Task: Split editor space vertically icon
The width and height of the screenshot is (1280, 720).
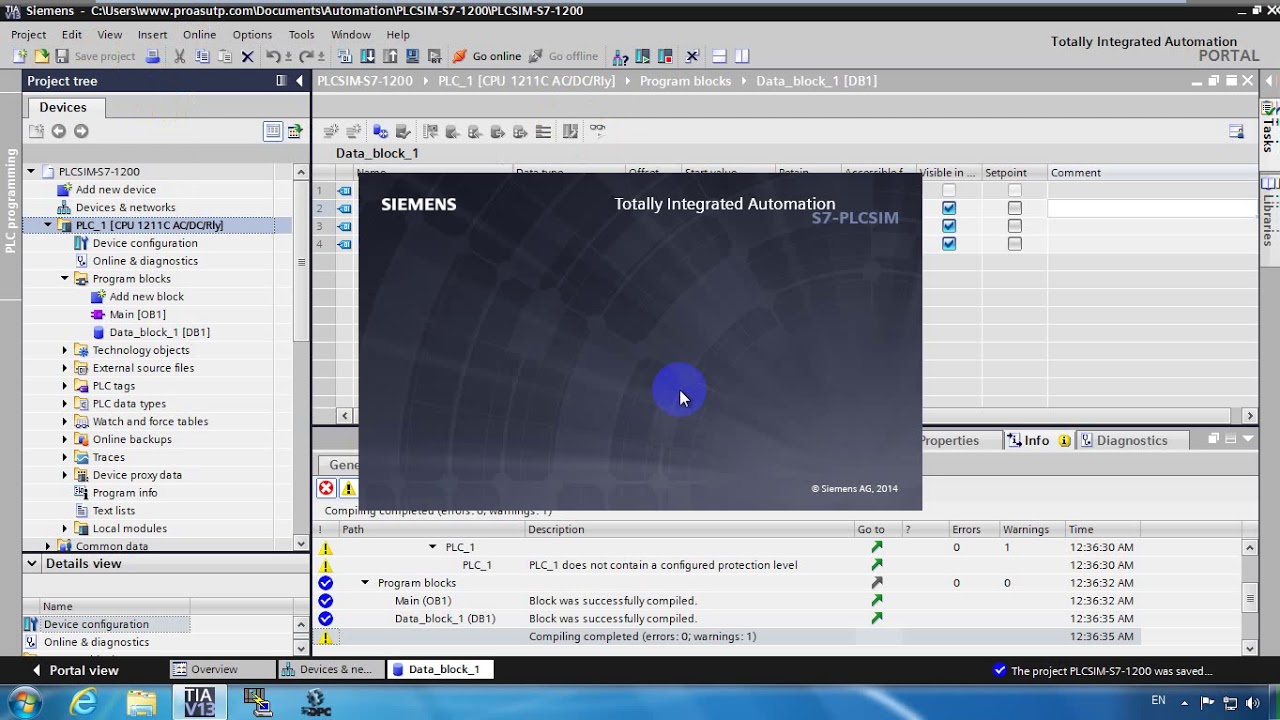Action: [x=742, y=56]
